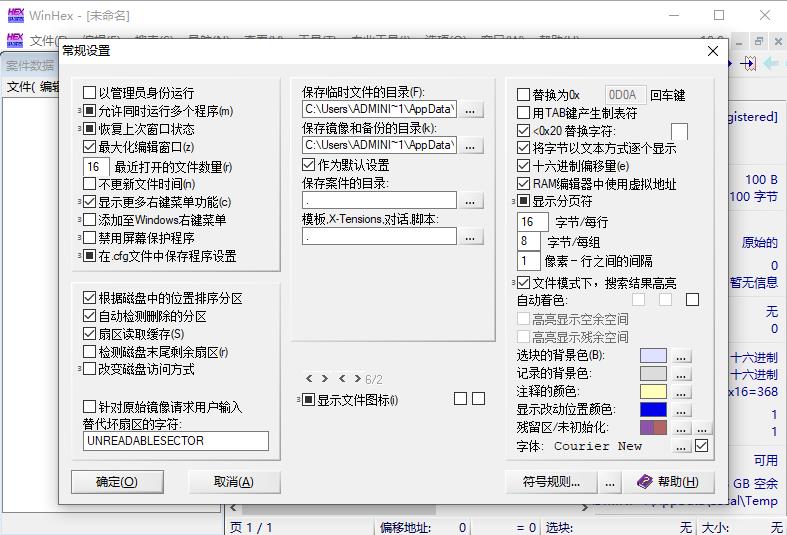
Task: Click the 字节/每行 value field
Action: point(533,221)
